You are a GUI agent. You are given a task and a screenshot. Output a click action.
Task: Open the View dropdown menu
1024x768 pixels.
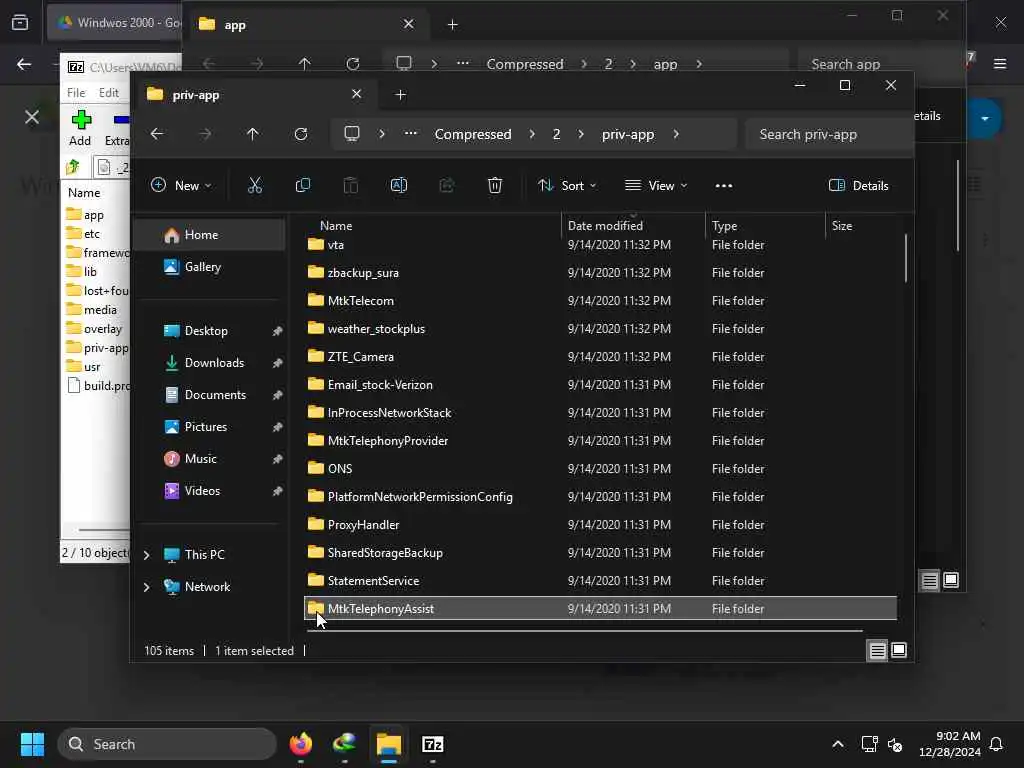click(656, 185)
